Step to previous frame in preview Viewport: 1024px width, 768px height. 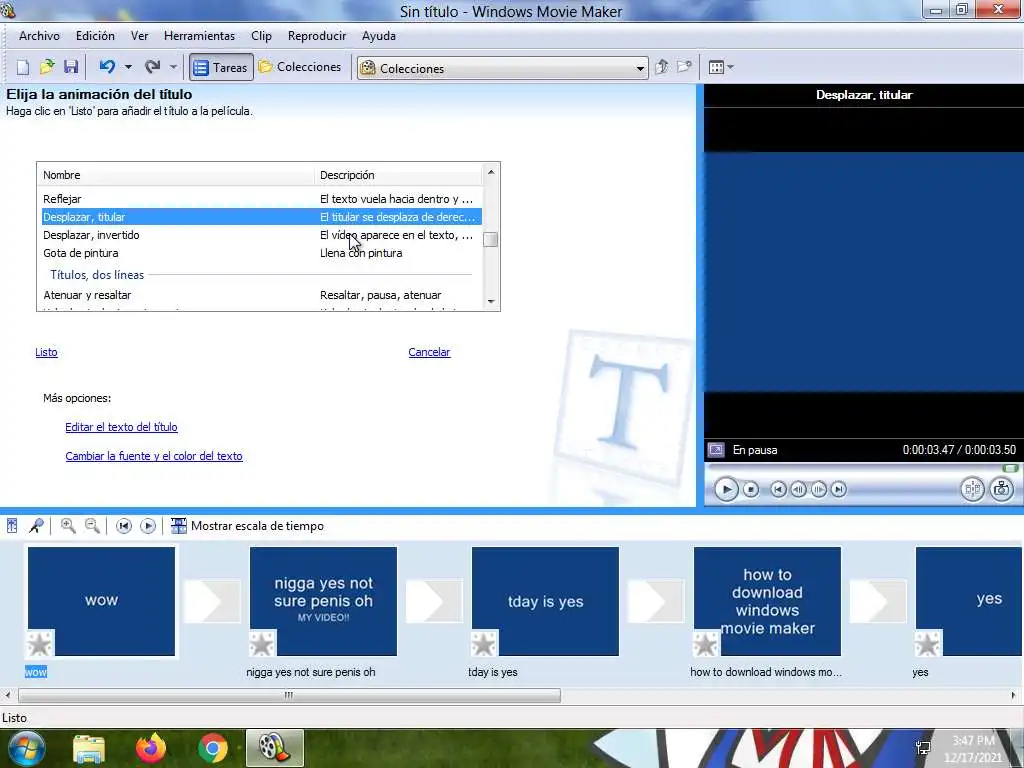[798, 489]
